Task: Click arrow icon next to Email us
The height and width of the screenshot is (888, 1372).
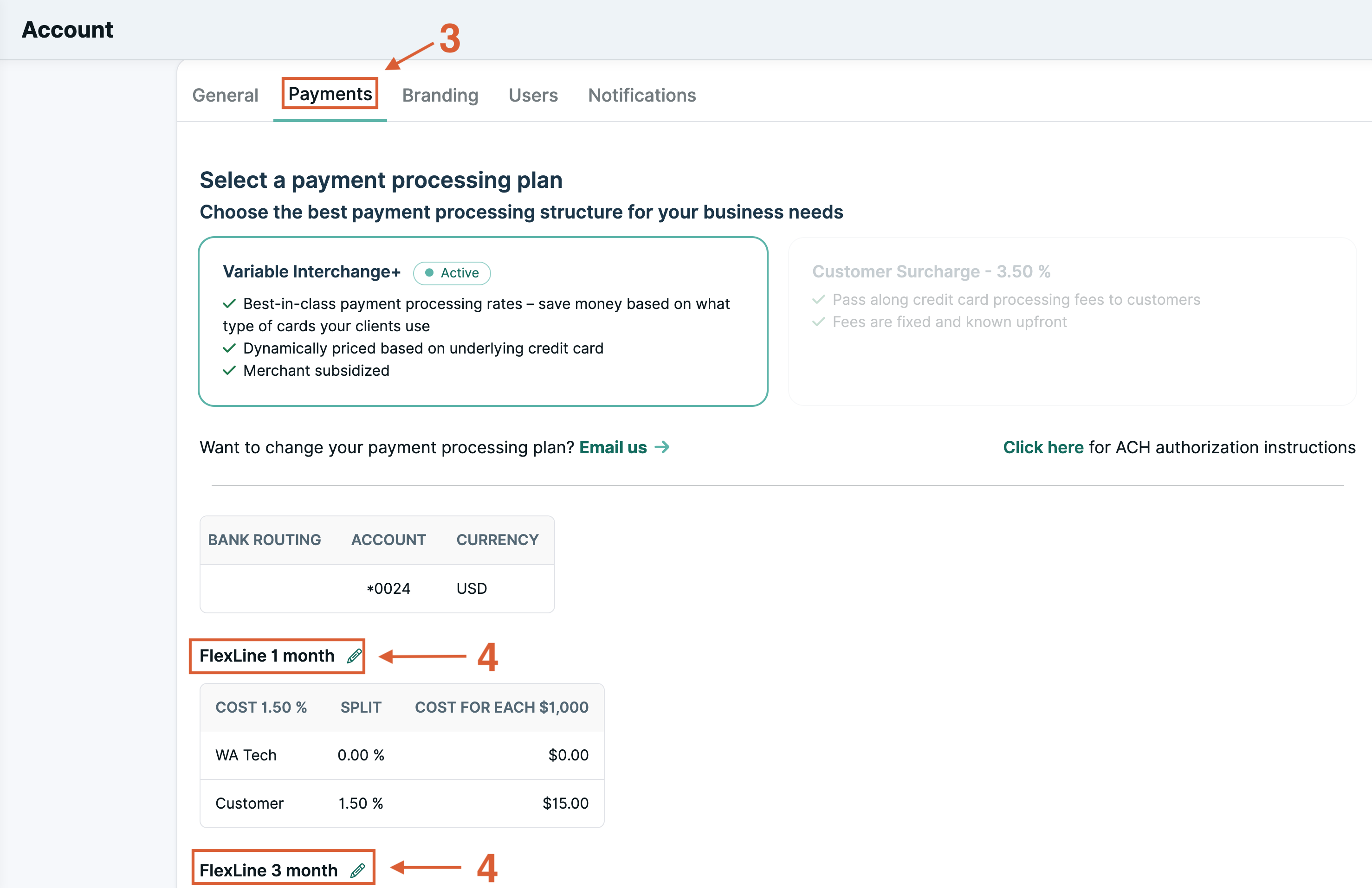Action: click(x=662, y=447)
